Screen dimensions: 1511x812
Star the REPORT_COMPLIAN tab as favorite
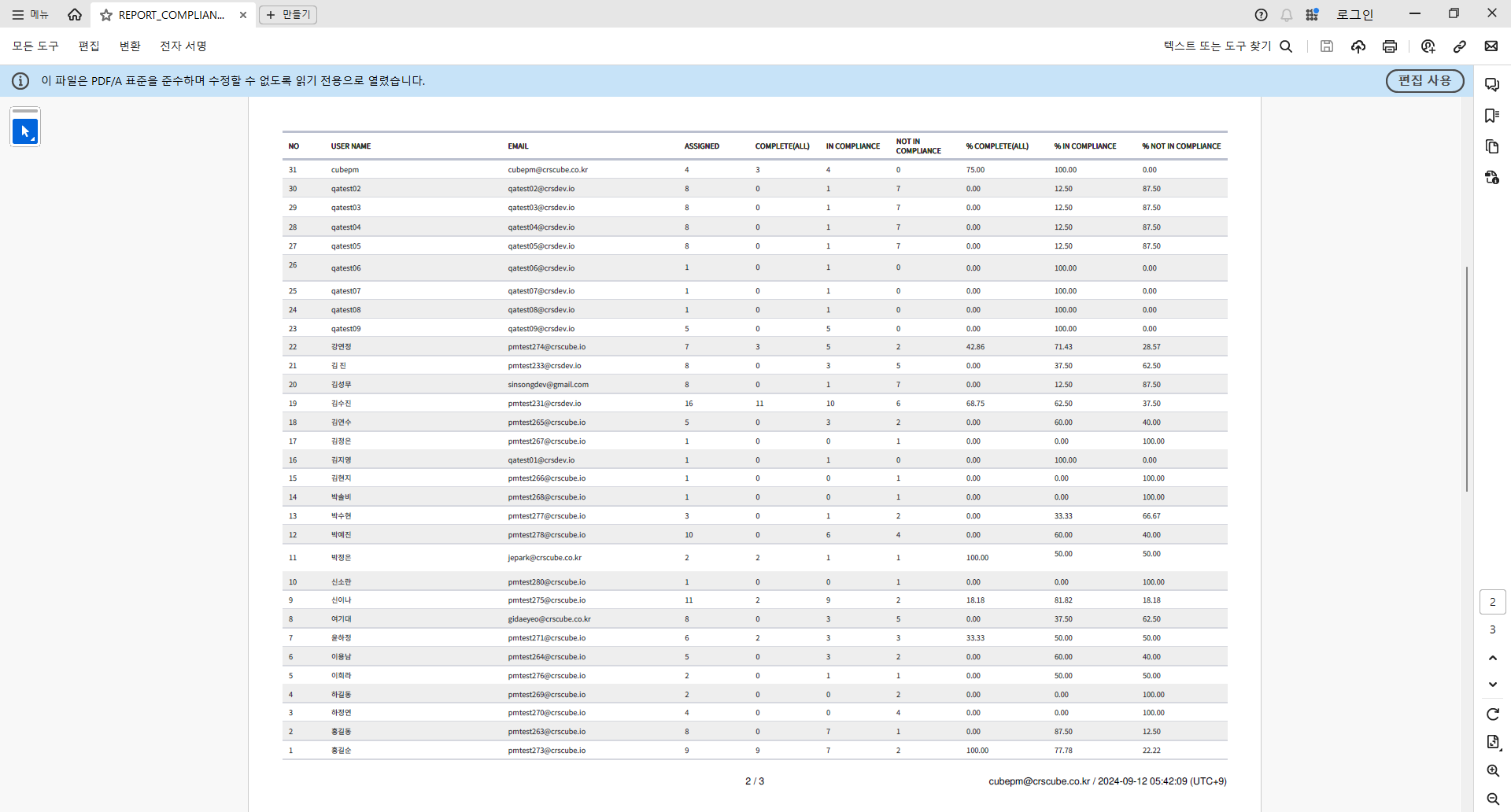(x=106, y=15)
